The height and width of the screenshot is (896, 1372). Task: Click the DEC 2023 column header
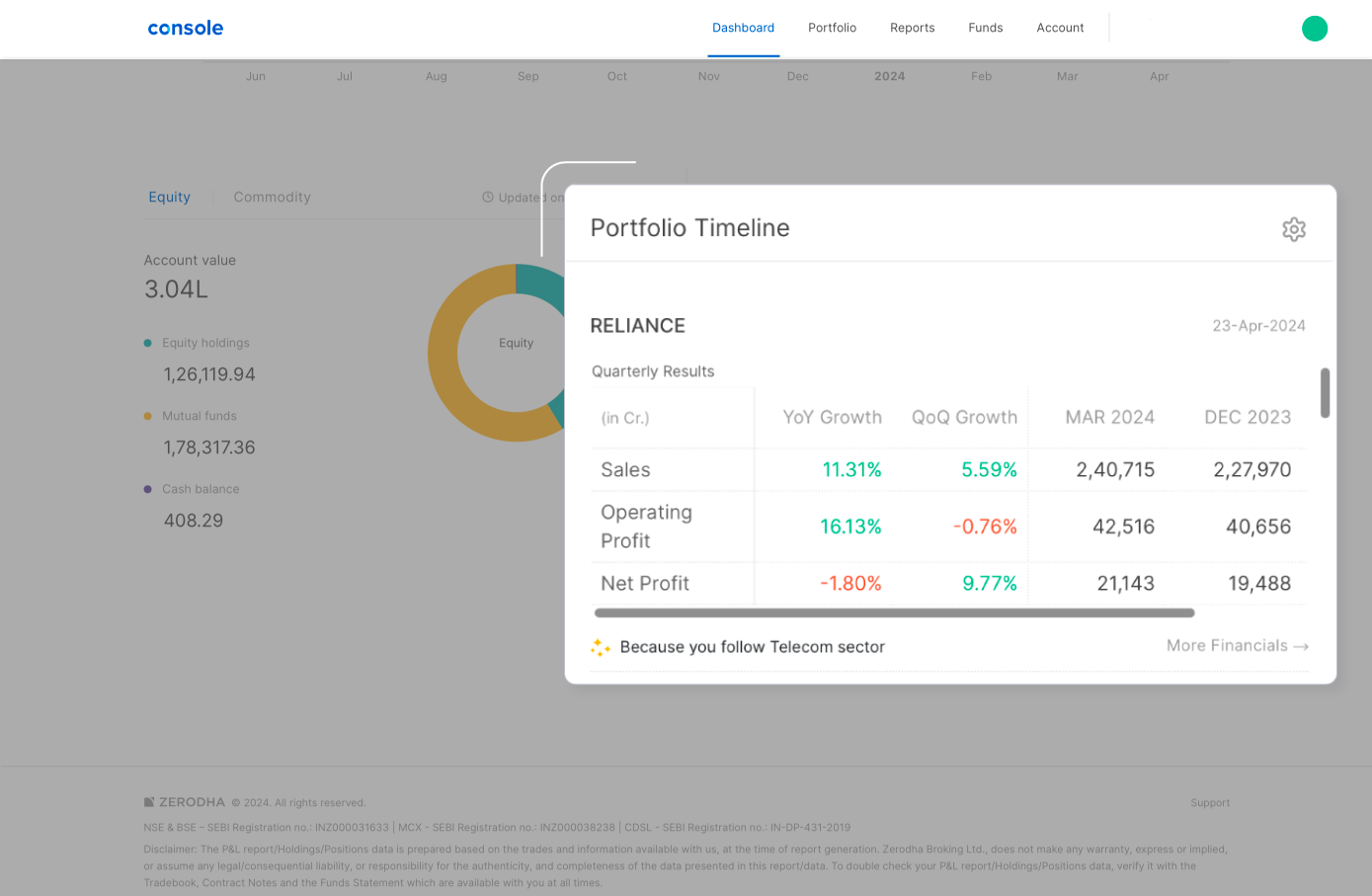(1248, 417)
